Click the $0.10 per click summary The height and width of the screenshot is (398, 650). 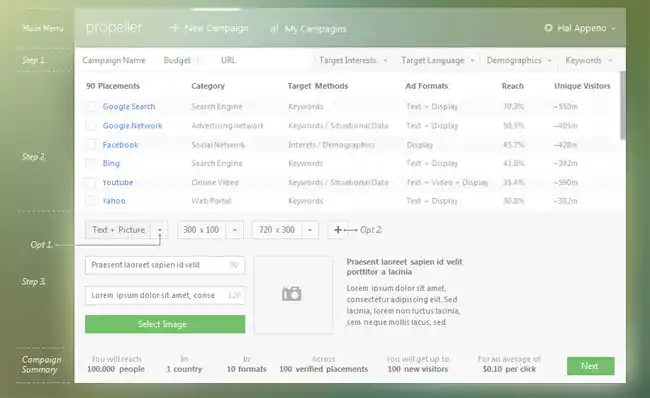pyautogui.click(x=509, y=369)
